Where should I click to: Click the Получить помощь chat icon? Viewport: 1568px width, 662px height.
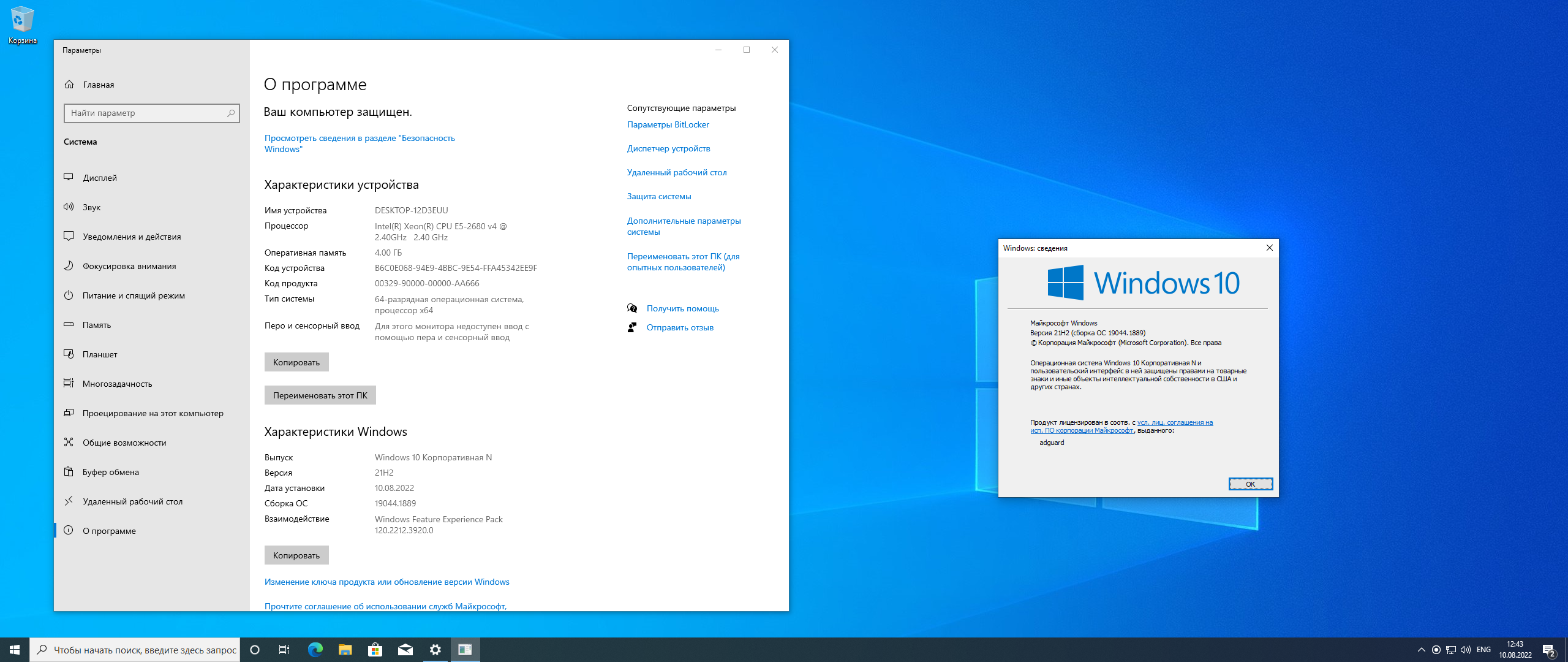[632, 308]
